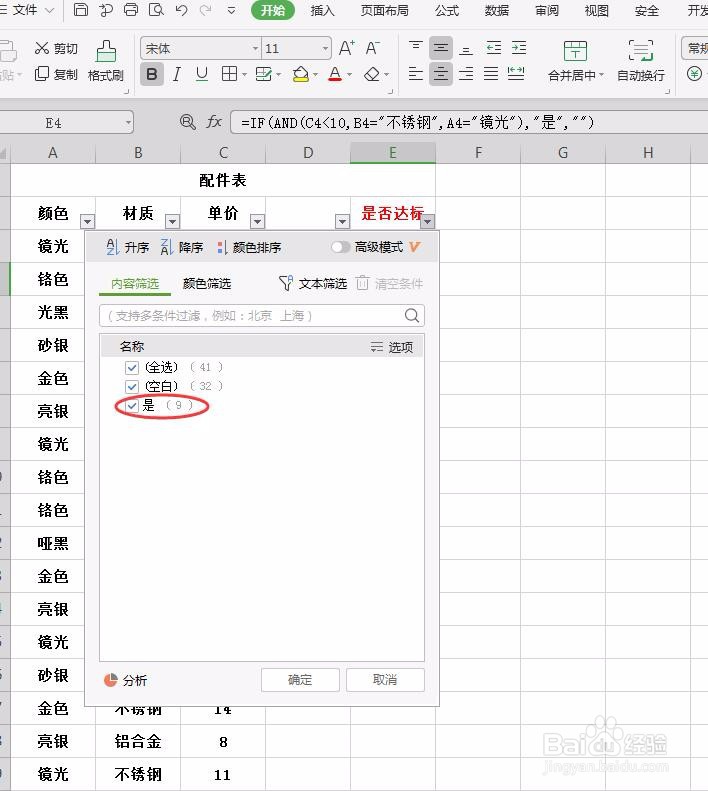
Task: Decrease indent icon
Action: 494,48
